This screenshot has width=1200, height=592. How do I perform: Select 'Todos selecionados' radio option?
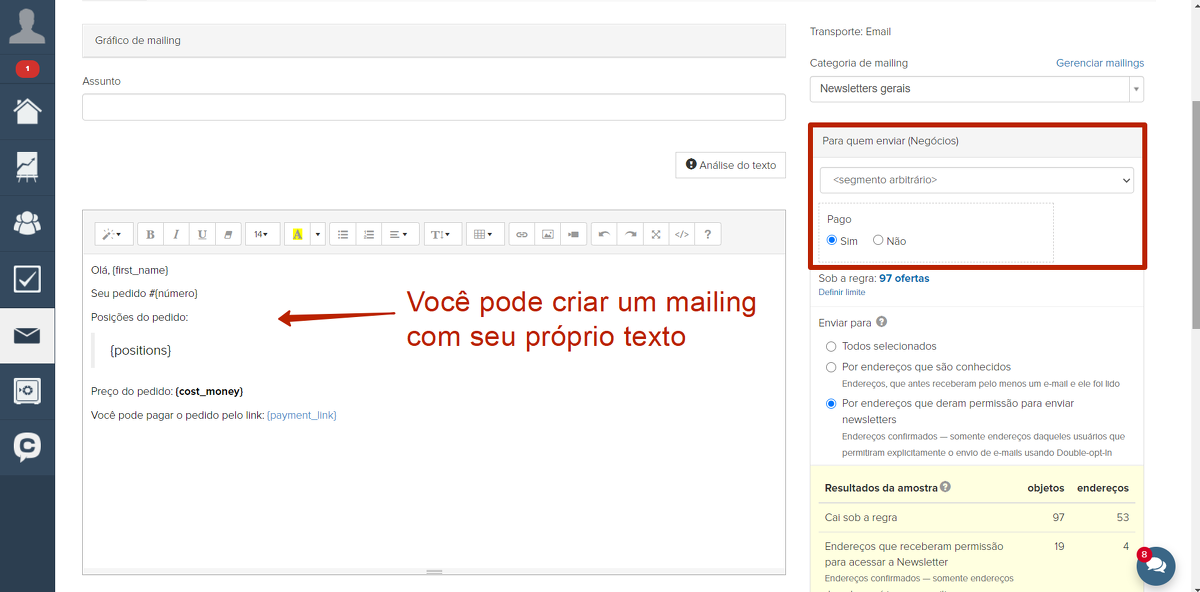point(831,346)
